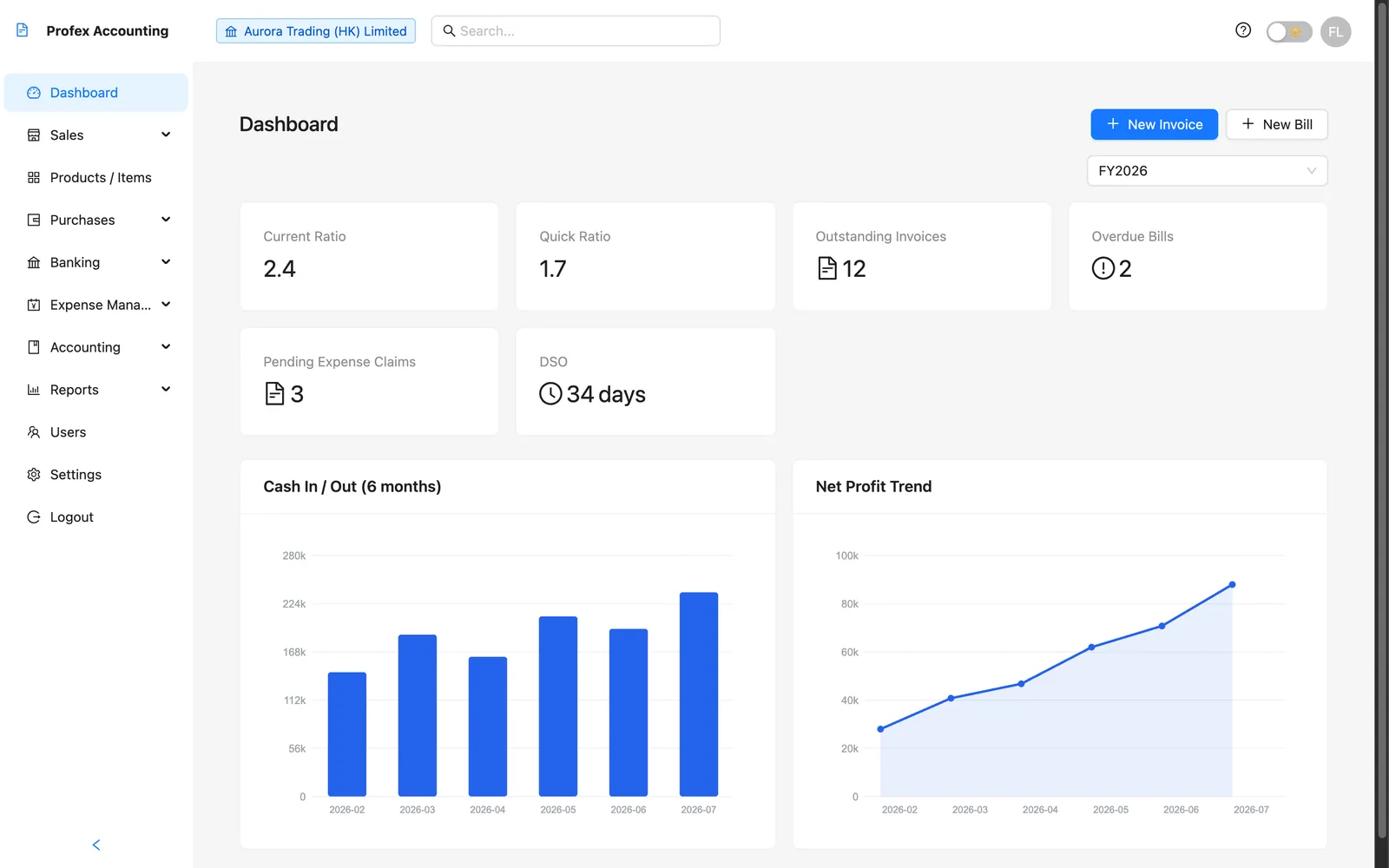The width and height of the screenshot is (1389, 868).
Task: Click the Dashboard gauge icon
Action: pos(34,93)
